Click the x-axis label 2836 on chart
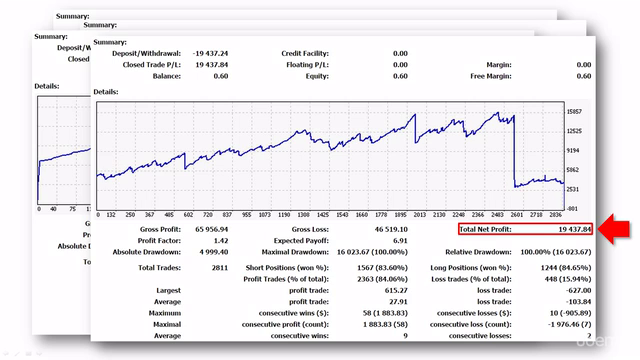Viewport: 640px width, 360px height. 555,215
